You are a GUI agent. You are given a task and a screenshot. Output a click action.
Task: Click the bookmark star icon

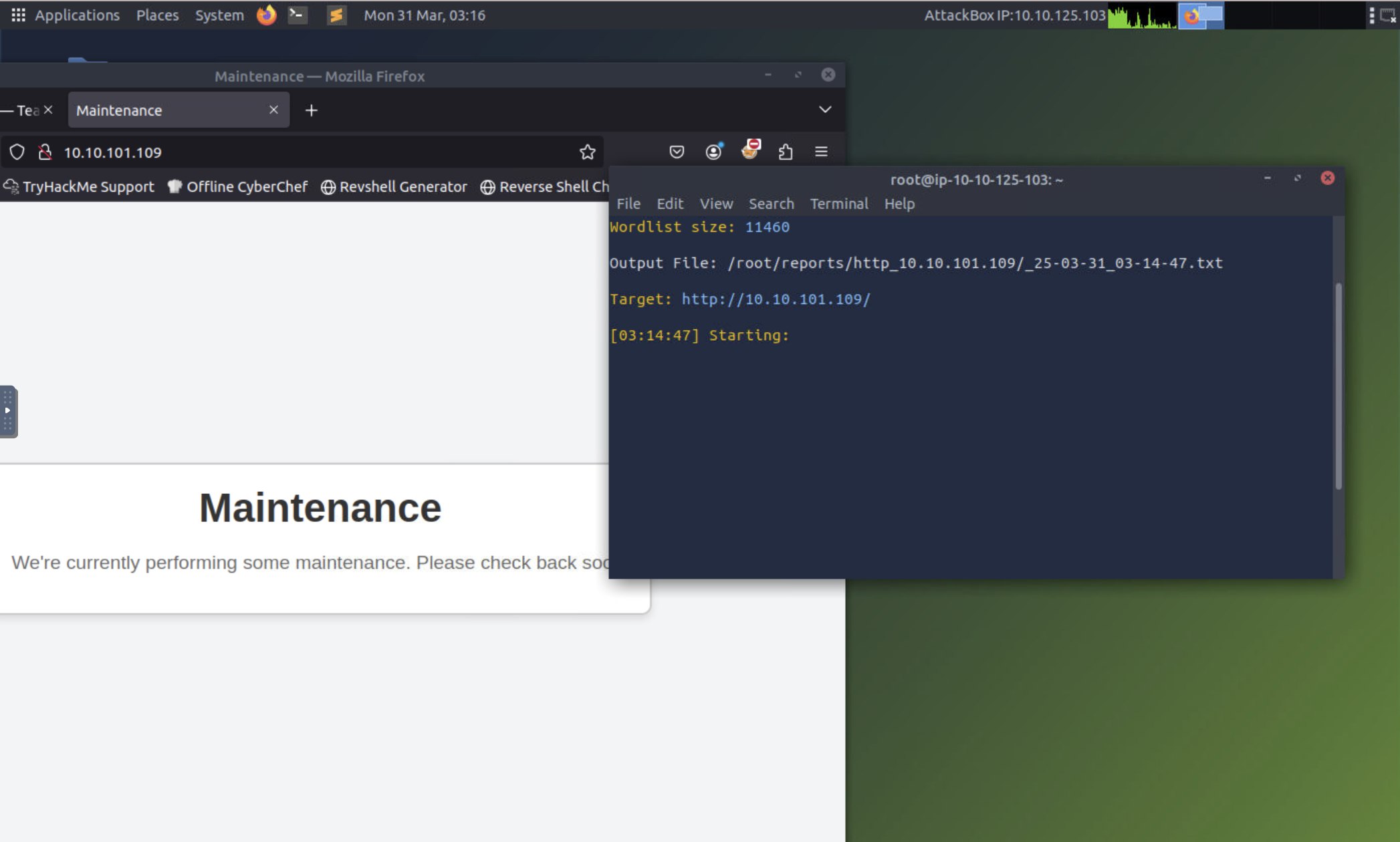pyautogui.click(x=587, y=152)
